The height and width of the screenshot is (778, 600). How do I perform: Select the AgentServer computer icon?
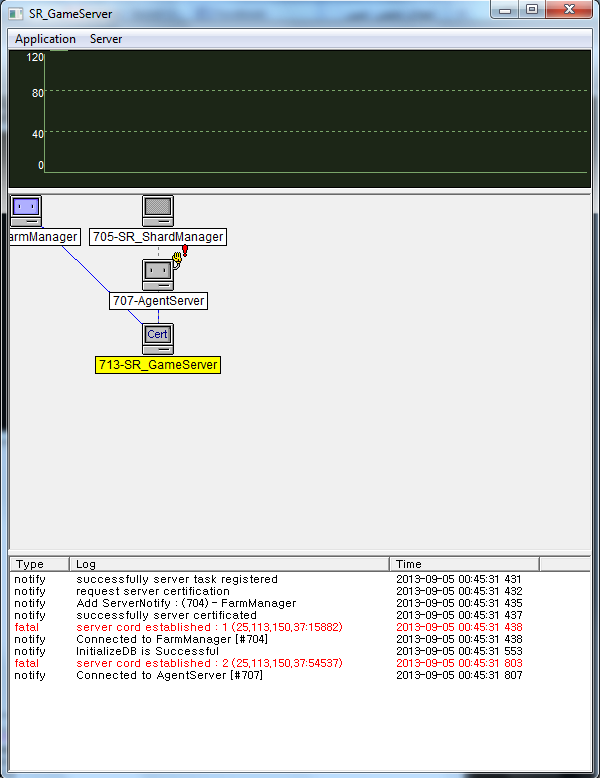click(158, 275)
